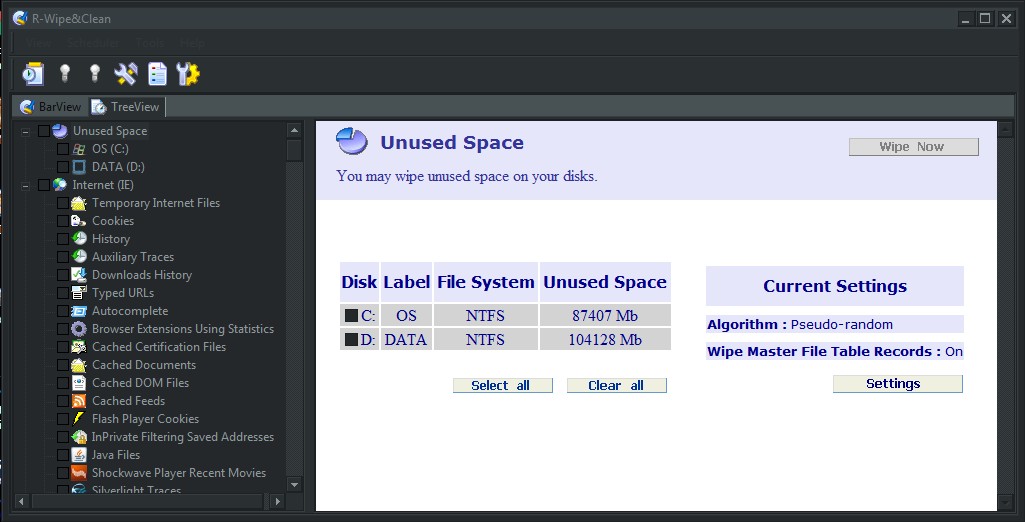Click tree horizontal scrollbar left arrow
The width and height of the screenshot is (1025, 522).
[20, 502]
